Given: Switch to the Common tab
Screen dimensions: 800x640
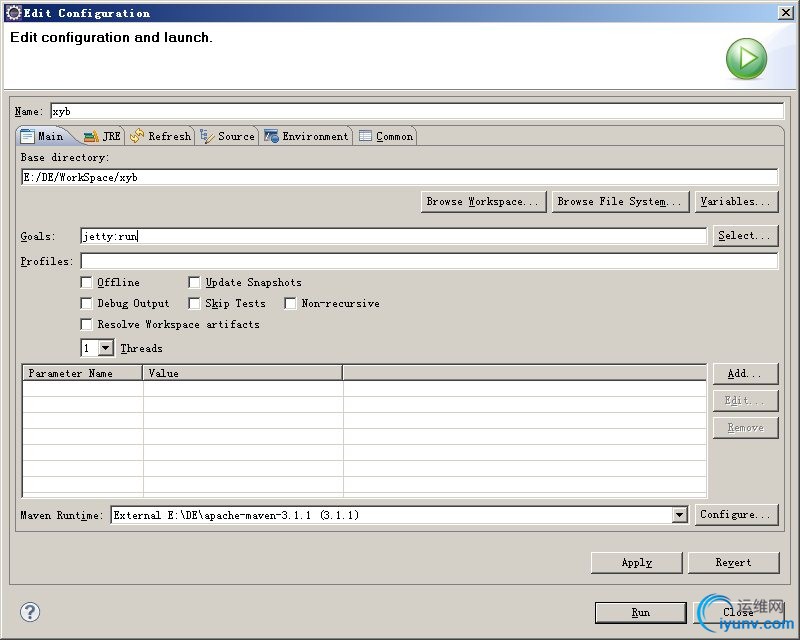Looking at the screenshot, I should pos(386,136).
